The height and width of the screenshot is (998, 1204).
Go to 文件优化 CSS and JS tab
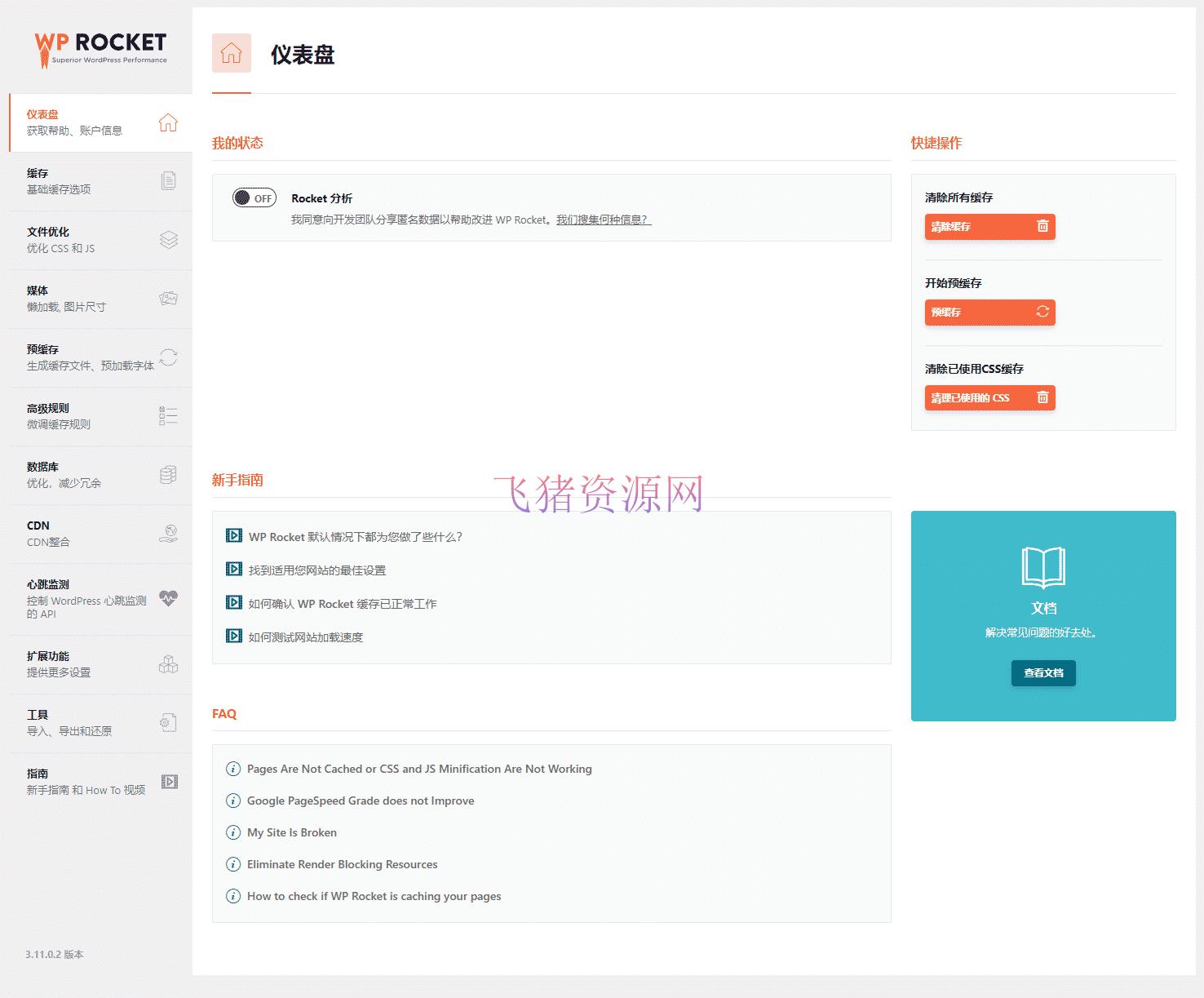(100, 240)
